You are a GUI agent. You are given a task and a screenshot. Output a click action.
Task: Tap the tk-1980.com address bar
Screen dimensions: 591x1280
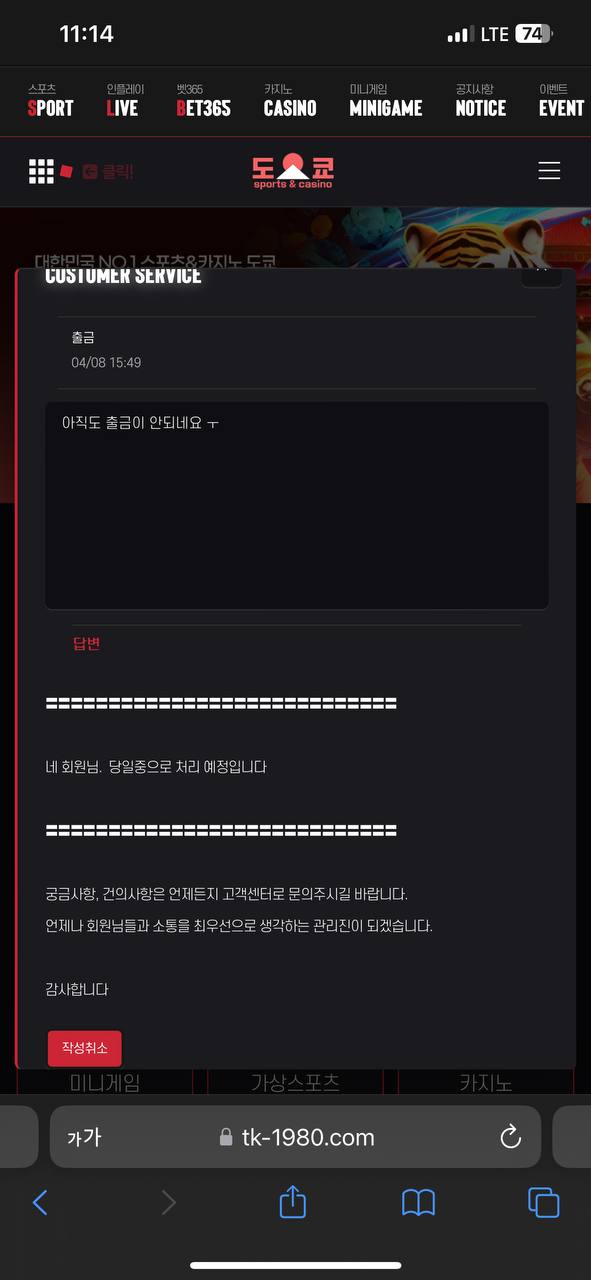click(x=295, y=1137)
